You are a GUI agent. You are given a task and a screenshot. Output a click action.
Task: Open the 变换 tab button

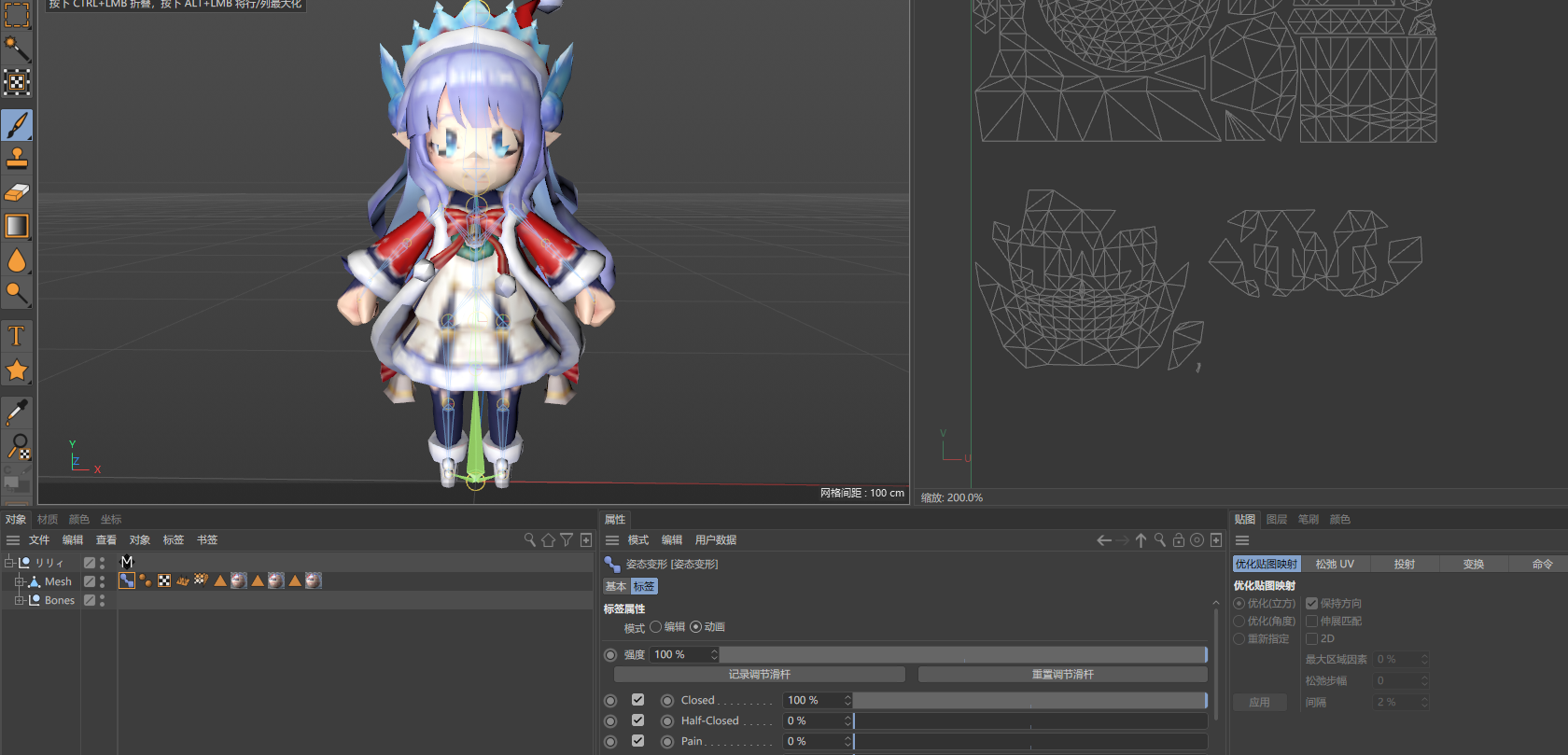point(1474,564)
